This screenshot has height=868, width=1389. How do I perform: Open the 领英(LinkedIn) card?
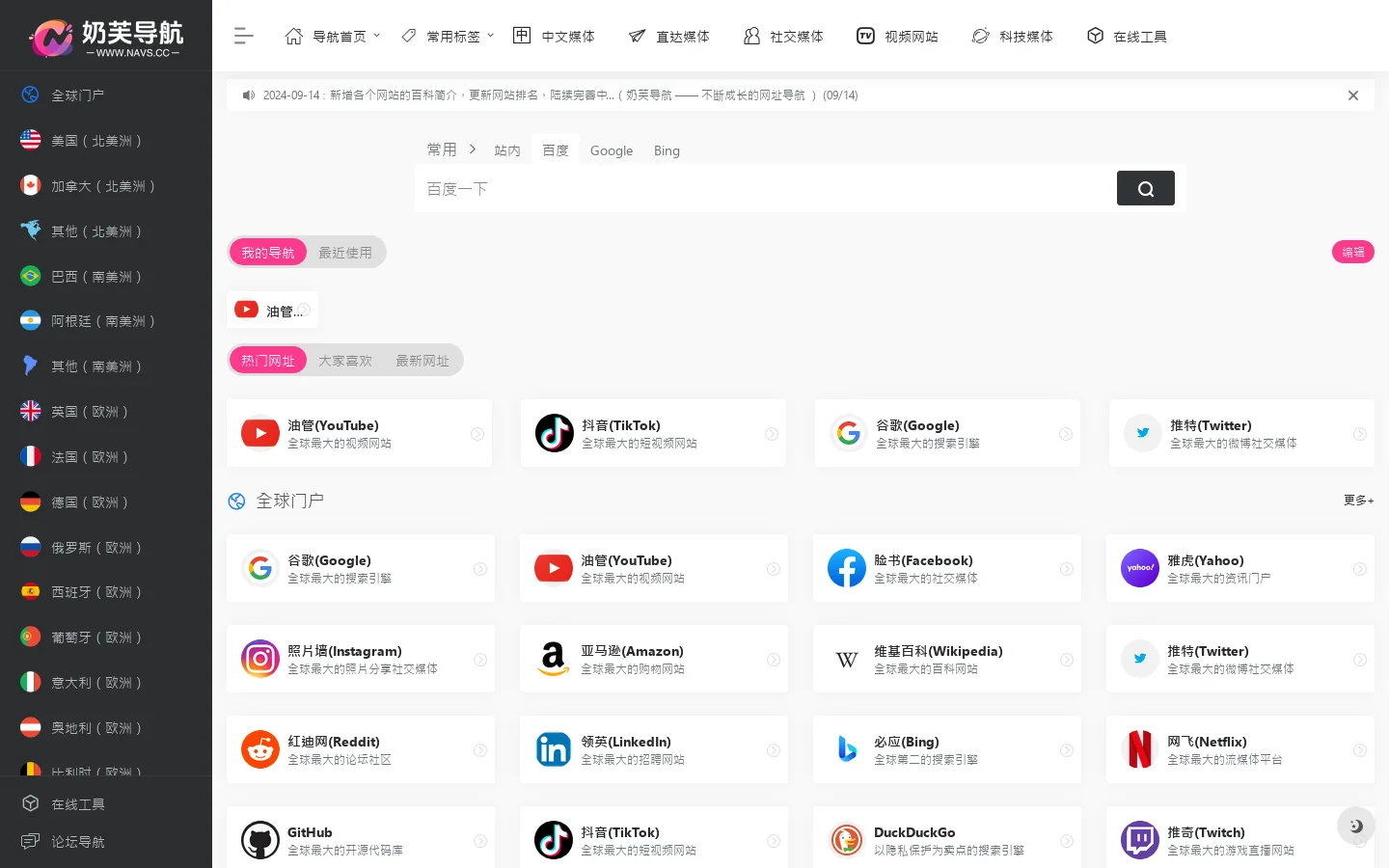click(x=654, y=749)
